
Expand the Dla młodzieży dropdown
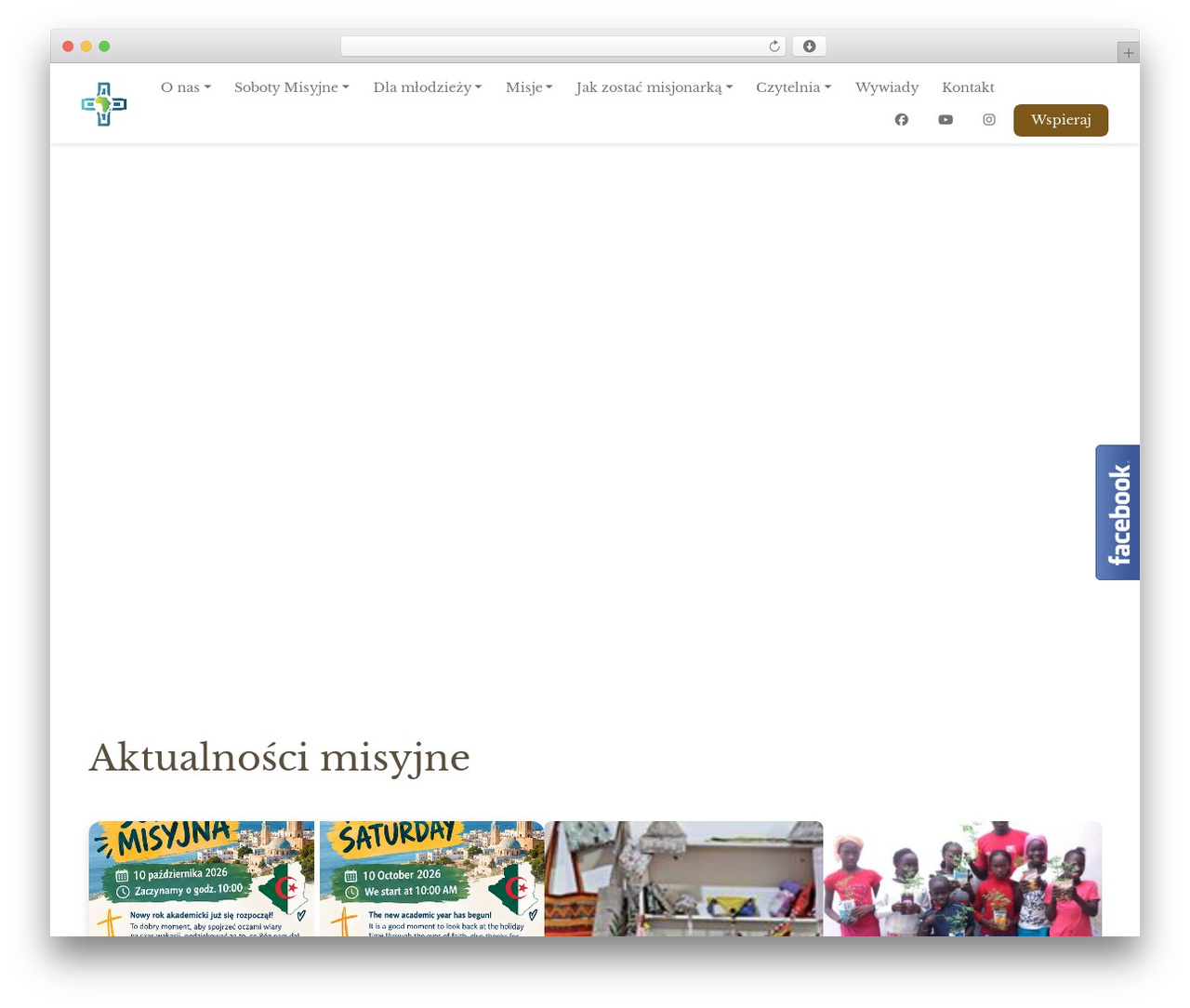pyautogui.click(x=428, y=87)
